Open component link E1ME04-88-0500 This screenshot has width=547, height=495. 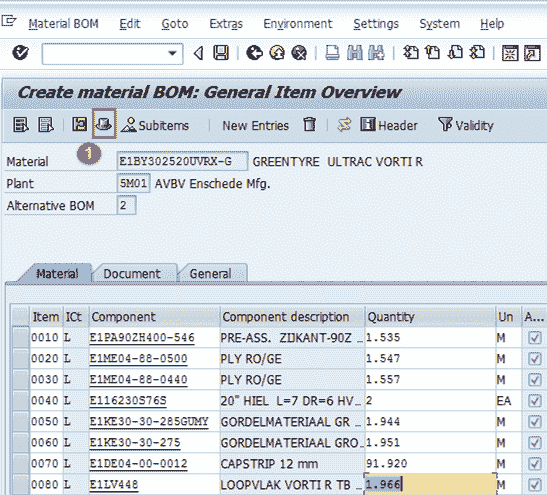[138, 359]
